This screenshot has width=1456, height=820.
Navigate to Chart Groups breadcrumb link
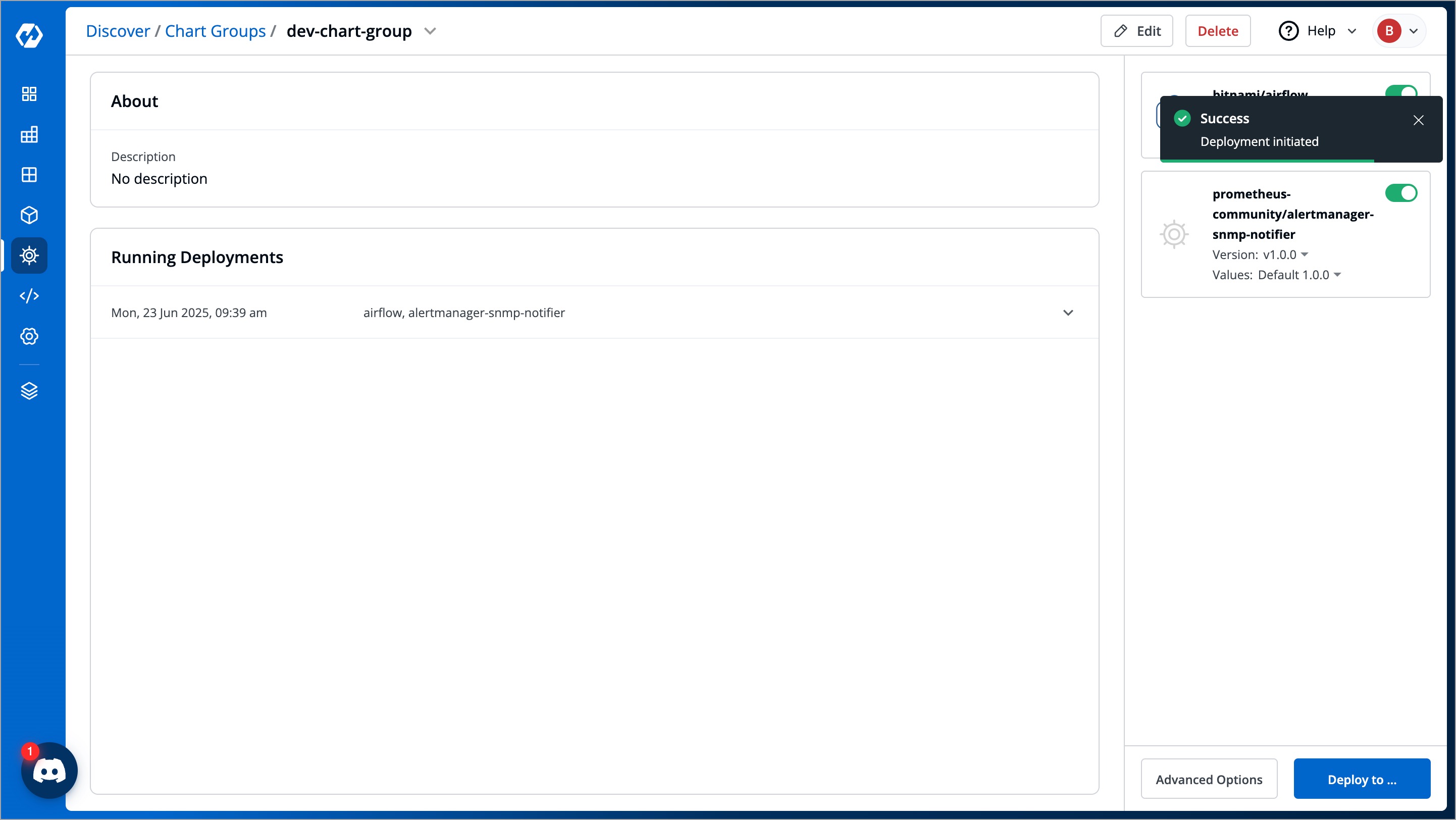pyautogui.click(x=216, y=30)
